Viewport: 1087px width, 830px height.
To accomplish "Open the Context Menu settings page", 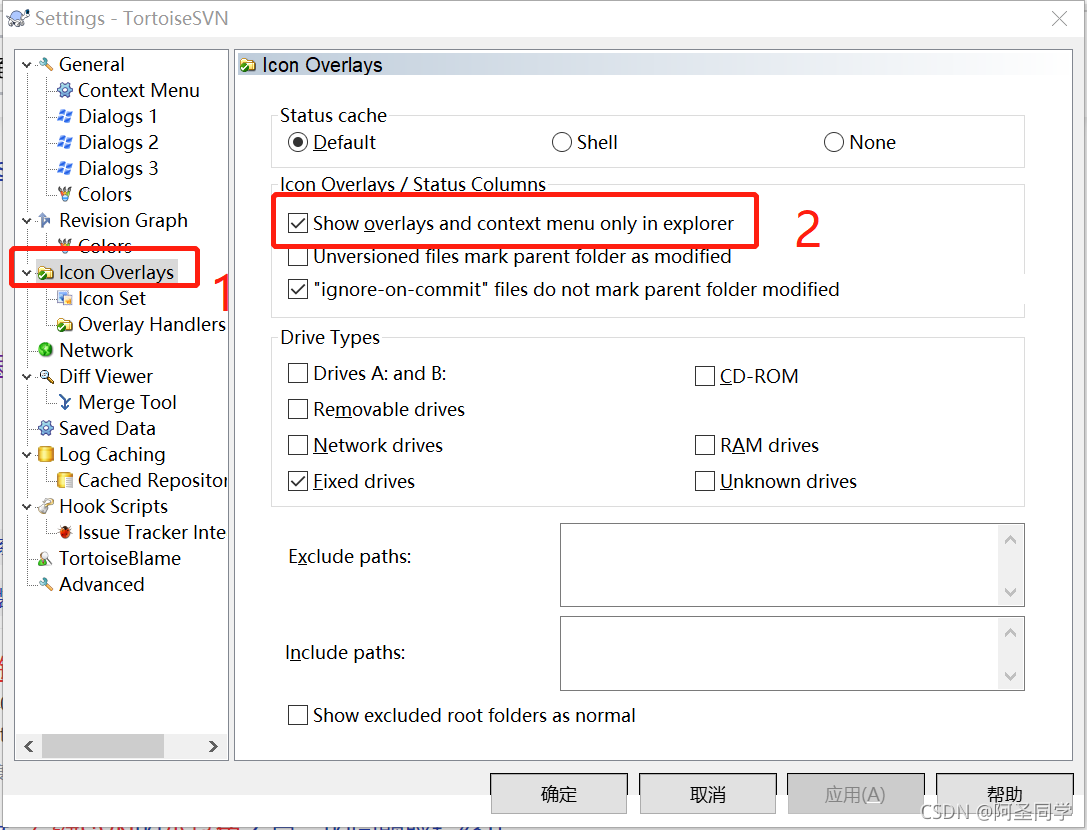I will (139, 90).
